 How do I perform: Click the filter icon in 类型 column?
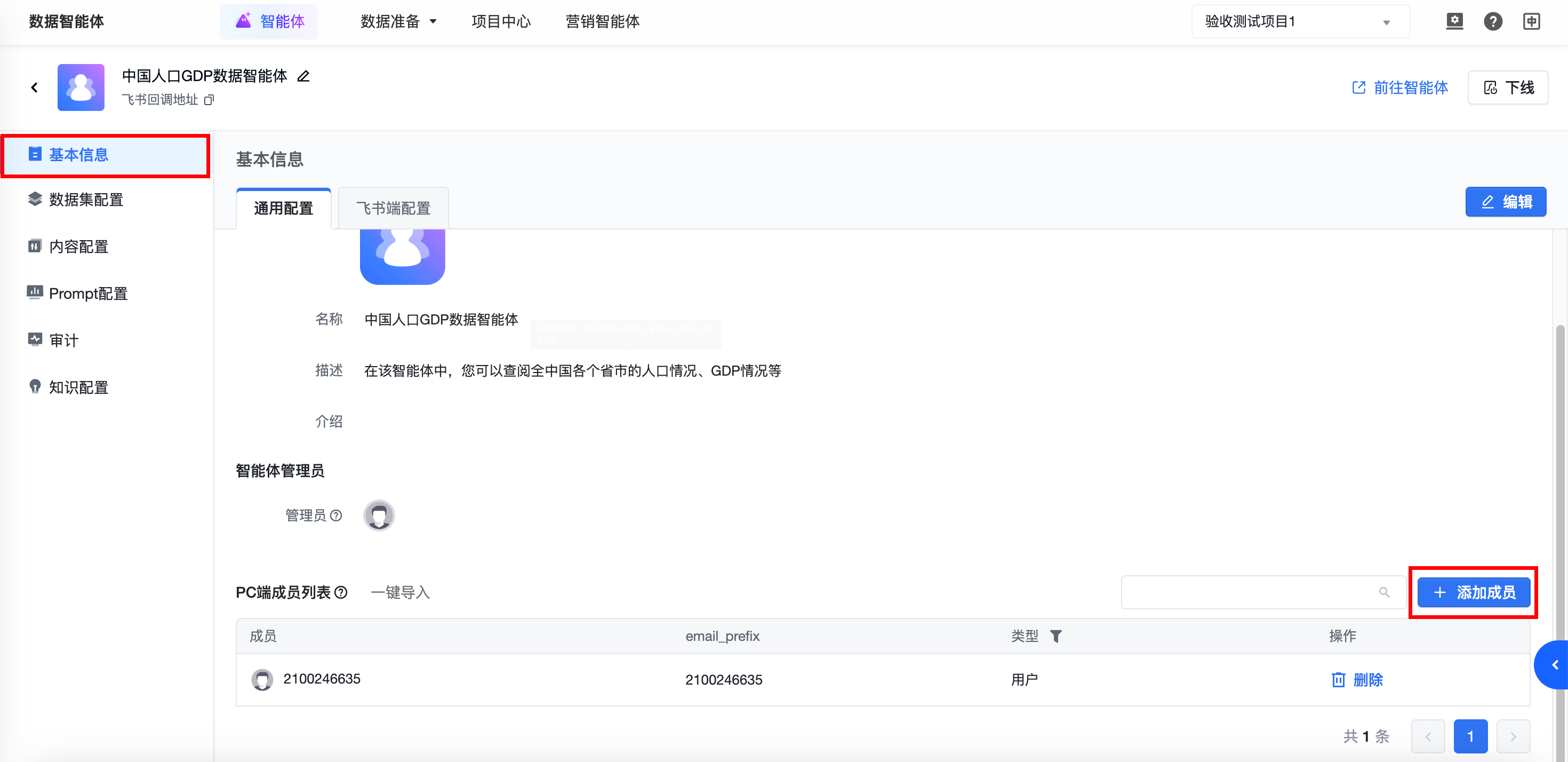[x=1056, y=636]
